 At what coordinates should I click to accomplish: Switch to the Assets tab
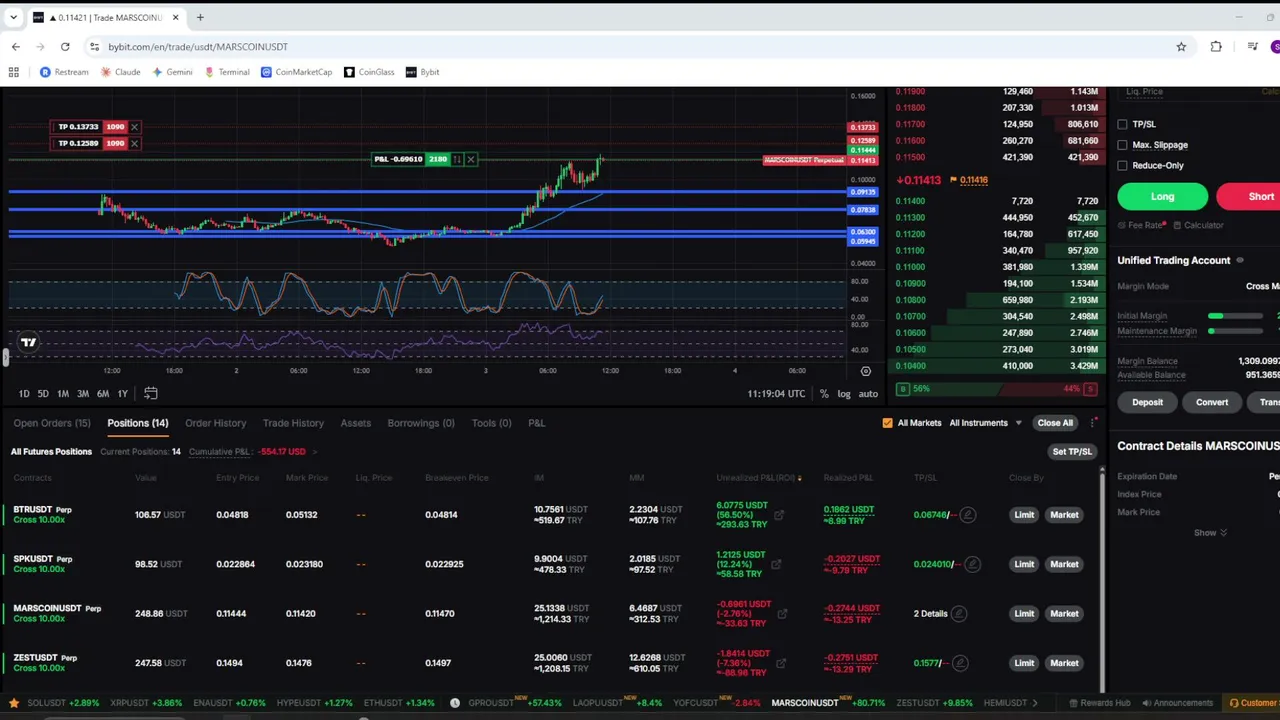(x=355, y=423)
